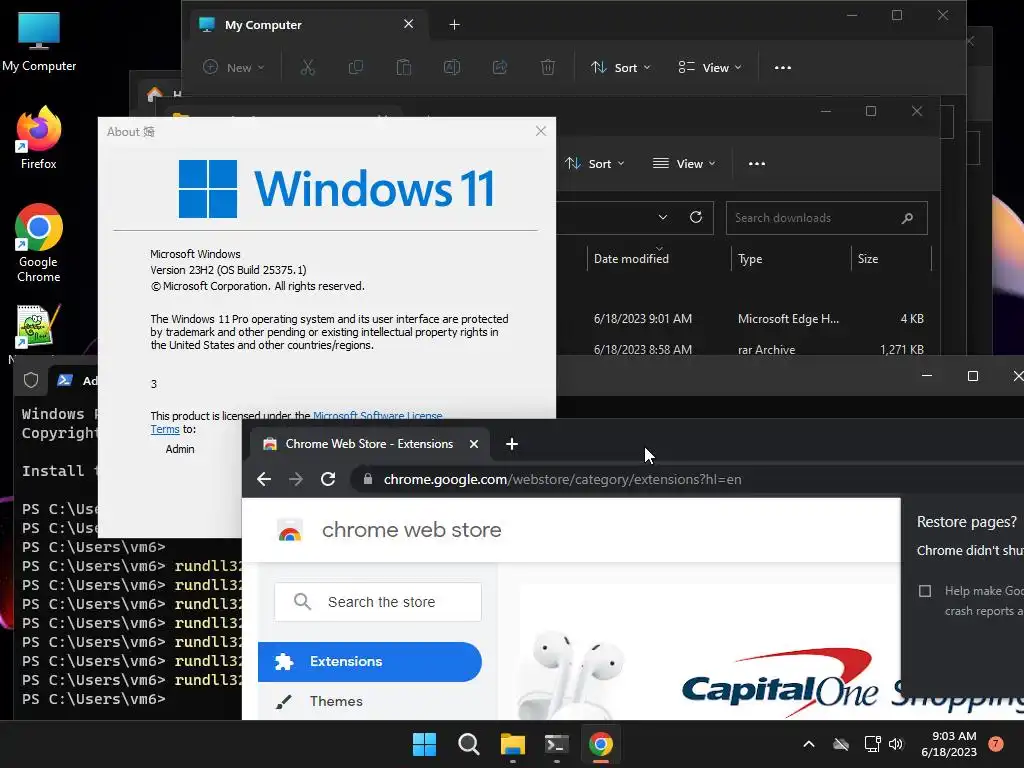The height and width of the screenshot is (768, 1024).
Task: Open clock and date flyout
Action: pyautogui.click(x=949, y=744)
